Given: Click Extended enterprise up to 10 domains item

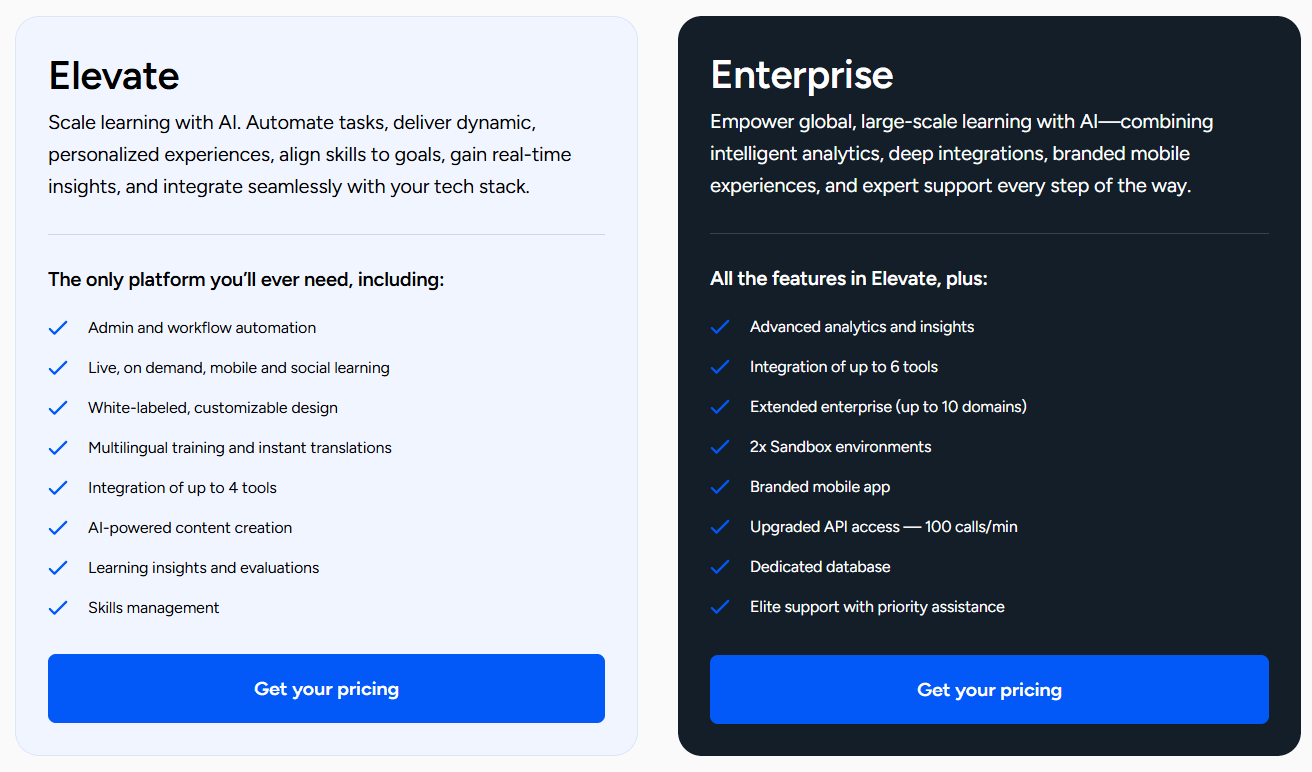Looking at the screenshot, I should click(888, 407).
